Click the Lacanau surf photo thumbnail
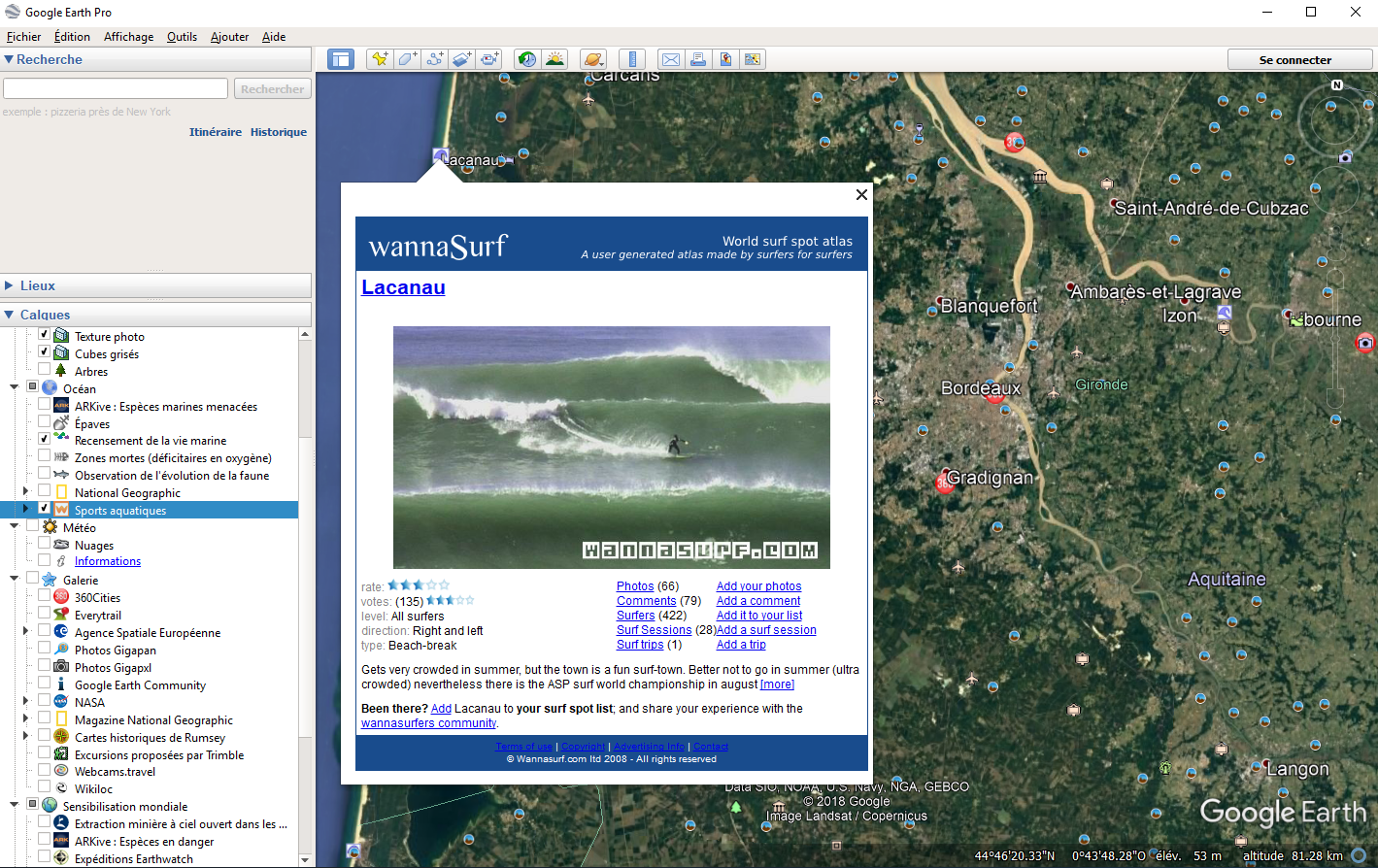1378x868 pixels. pyautogui.click(x=612, y=447)
